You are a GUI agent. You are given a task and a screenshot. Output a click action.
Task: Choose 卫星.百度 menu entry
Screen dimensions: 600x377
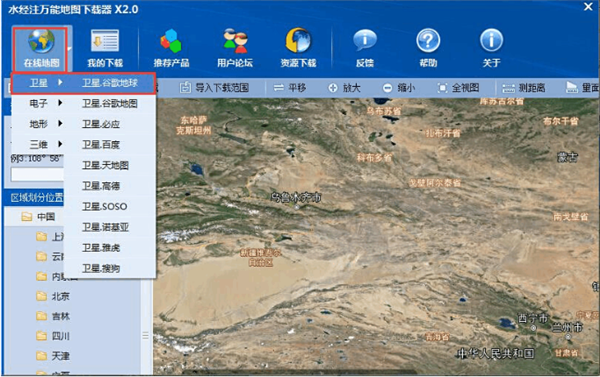tap(110, 145)
